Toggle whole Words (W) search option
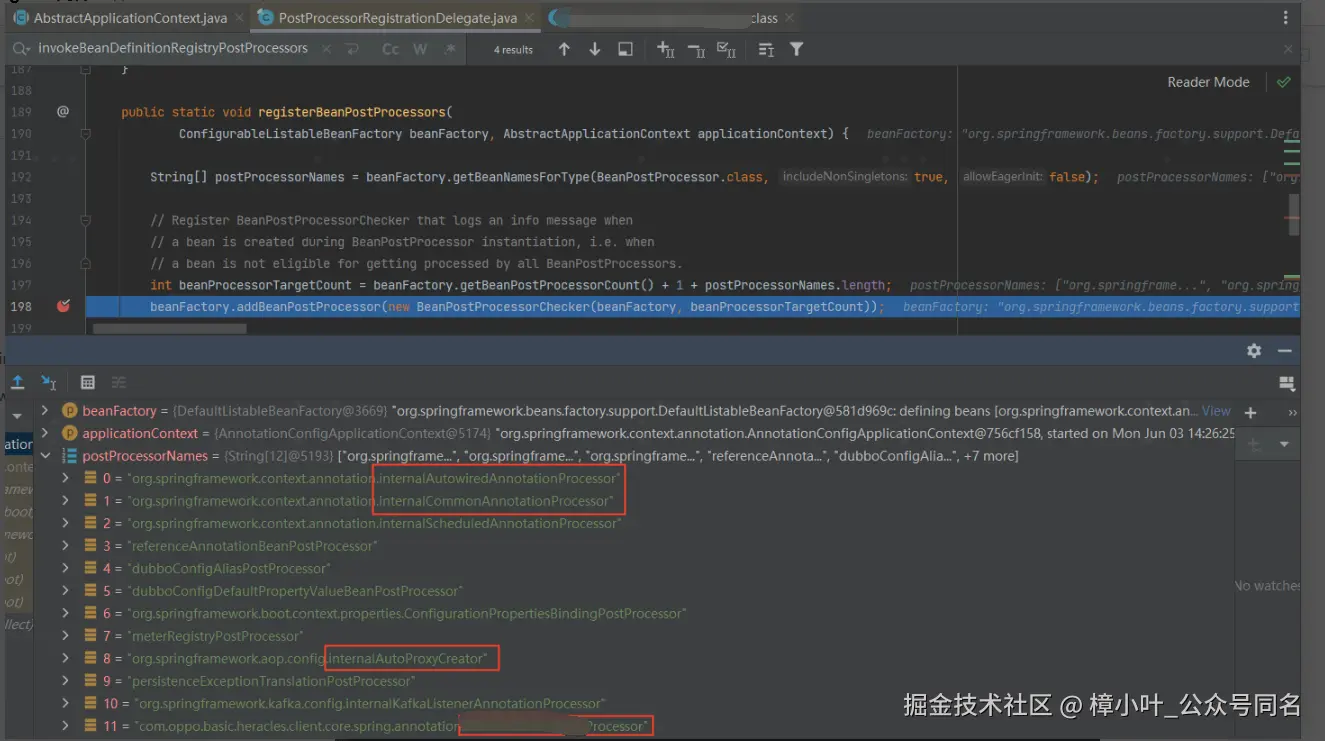This screenshot has height=741, width=1325. point(420,49)
